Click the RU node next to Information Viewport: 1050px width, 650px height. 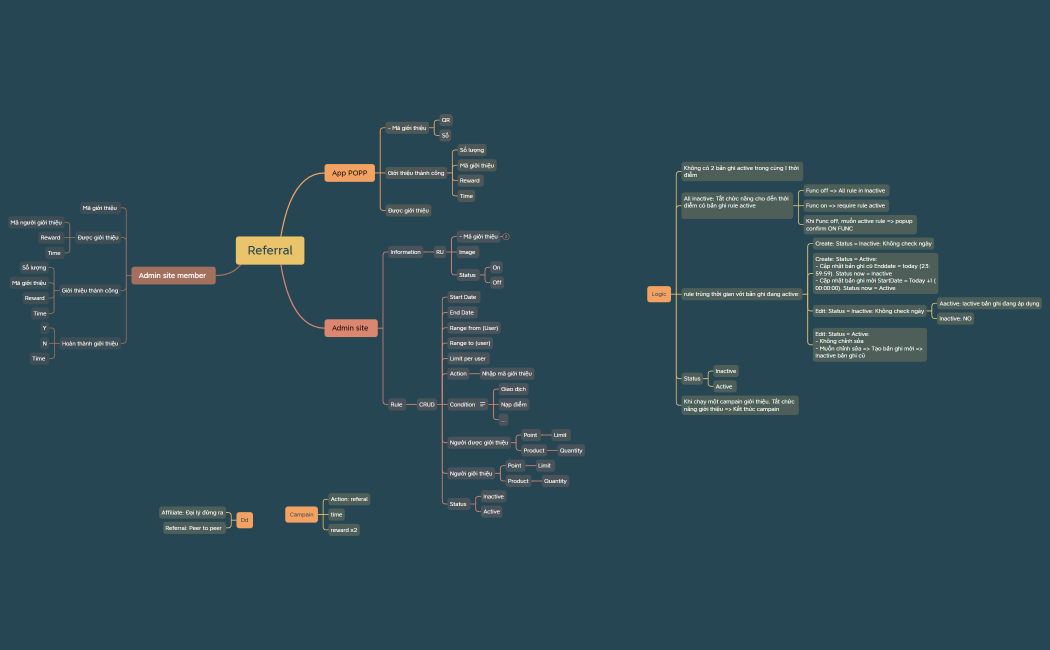439,252
